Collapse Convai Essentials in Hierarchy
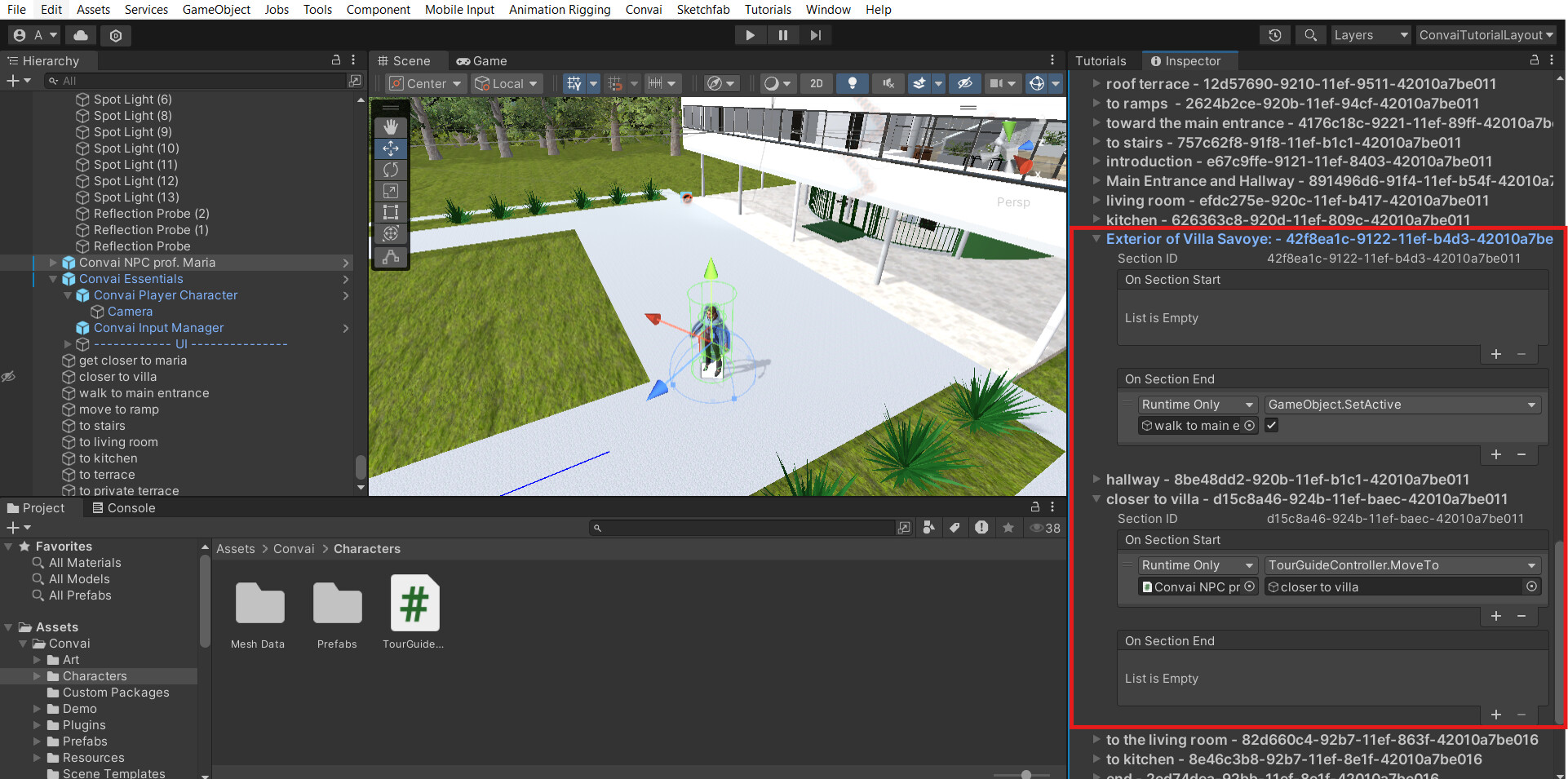This screenshot has width=1568, height=779. tap(53, 279)
